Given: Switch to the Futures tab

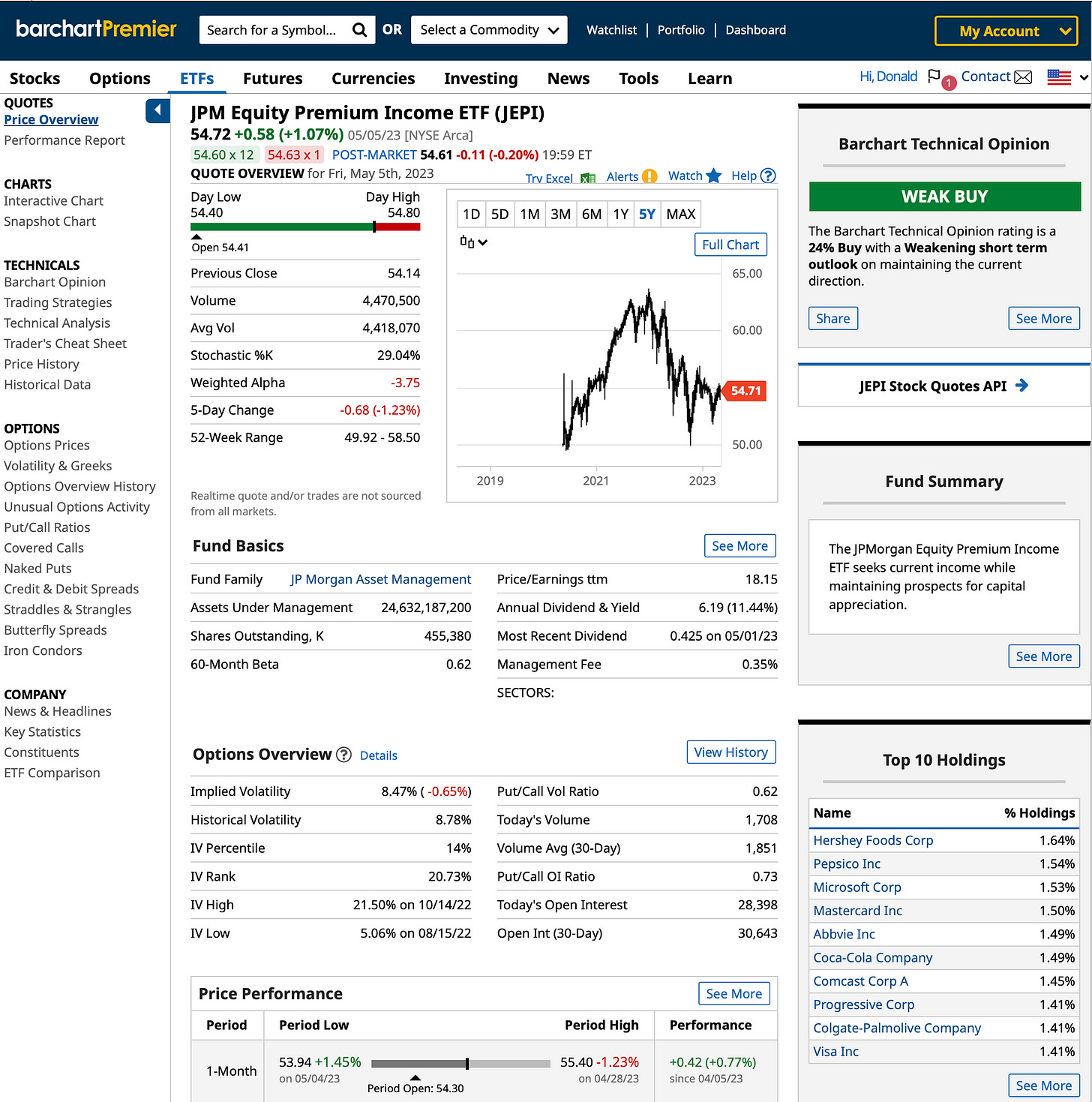Looking at the screenshot, I should pos(272,78).
